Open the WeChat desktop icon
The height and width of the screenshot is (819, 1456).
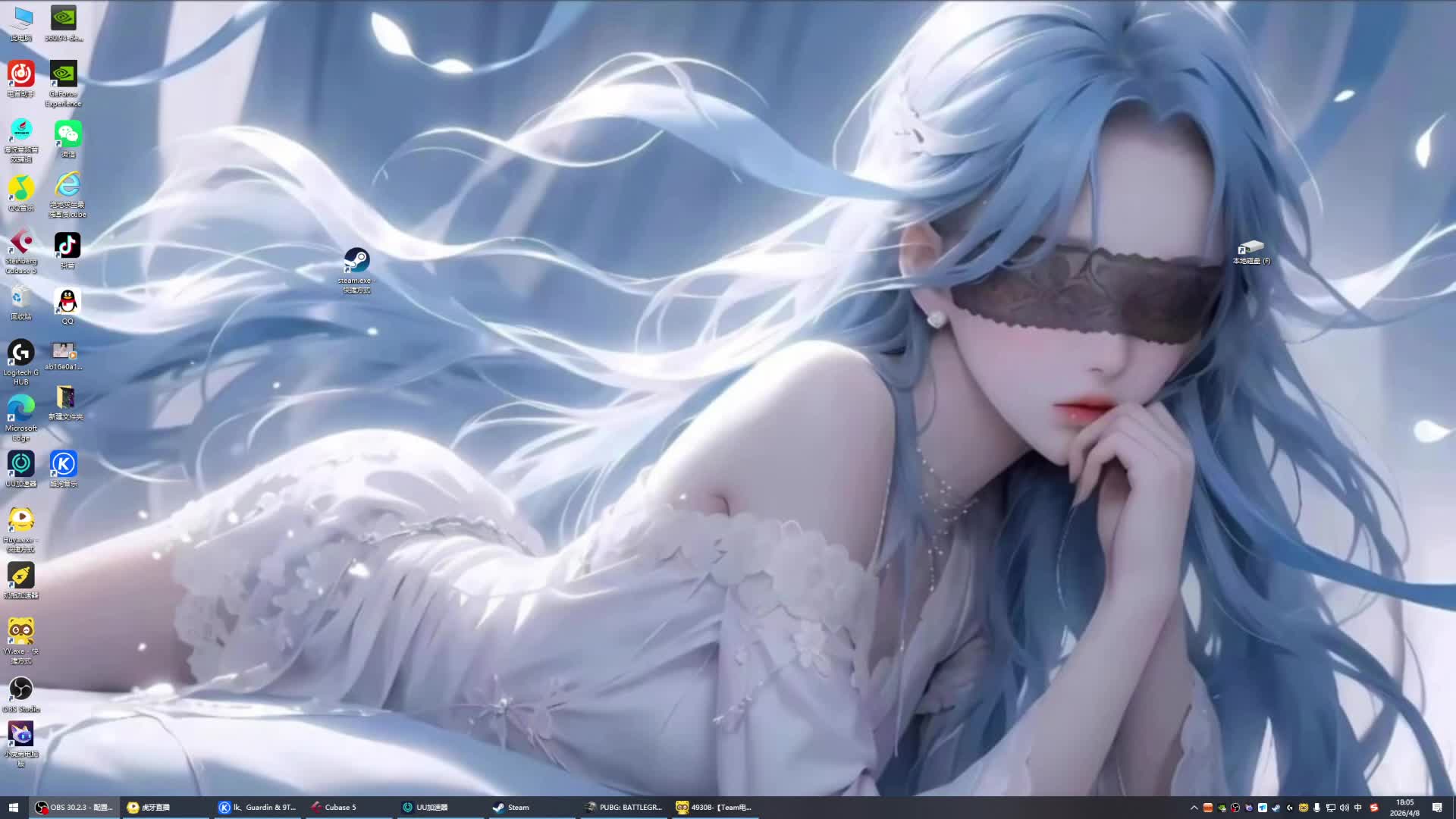coord(67,135)
